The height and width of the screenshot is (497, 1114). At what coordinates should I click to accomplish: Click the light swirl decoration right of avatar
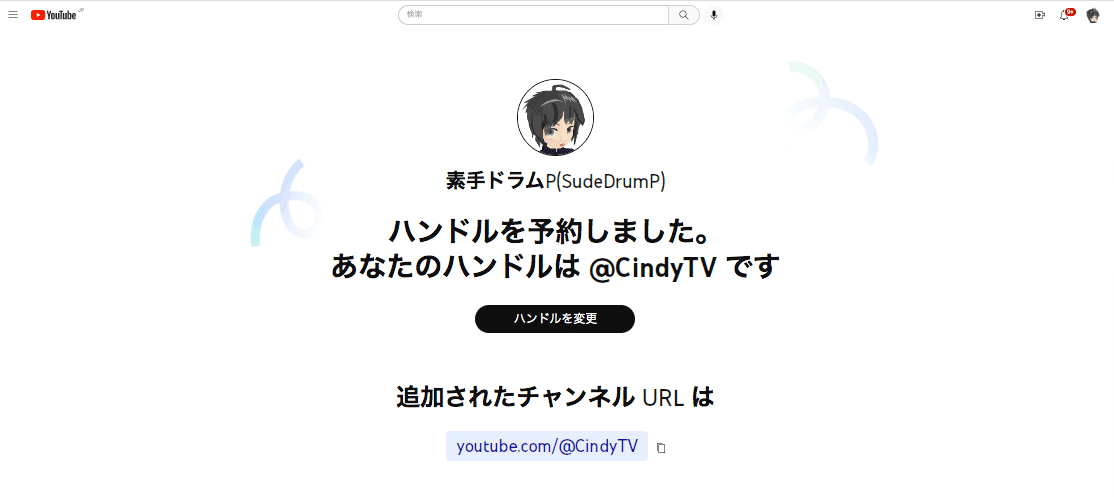pyautogui.click(x=833, y=113)
